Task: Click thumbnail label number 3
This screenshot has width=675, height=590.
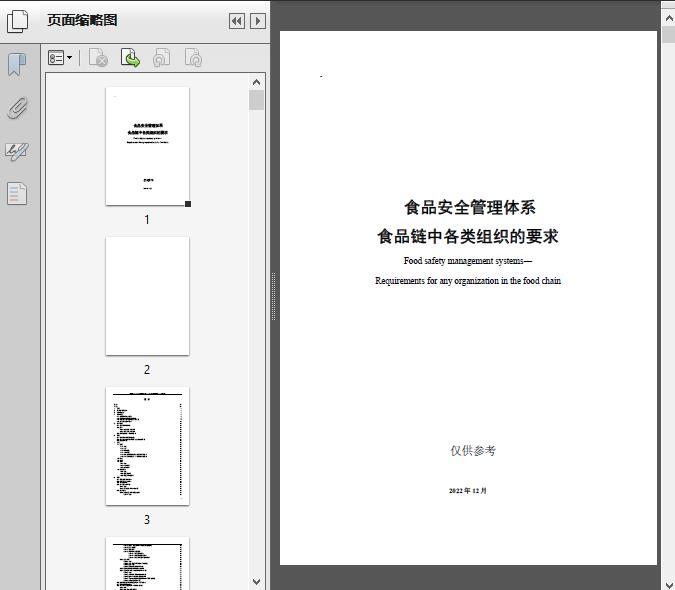Action: [x=147, y=520]
